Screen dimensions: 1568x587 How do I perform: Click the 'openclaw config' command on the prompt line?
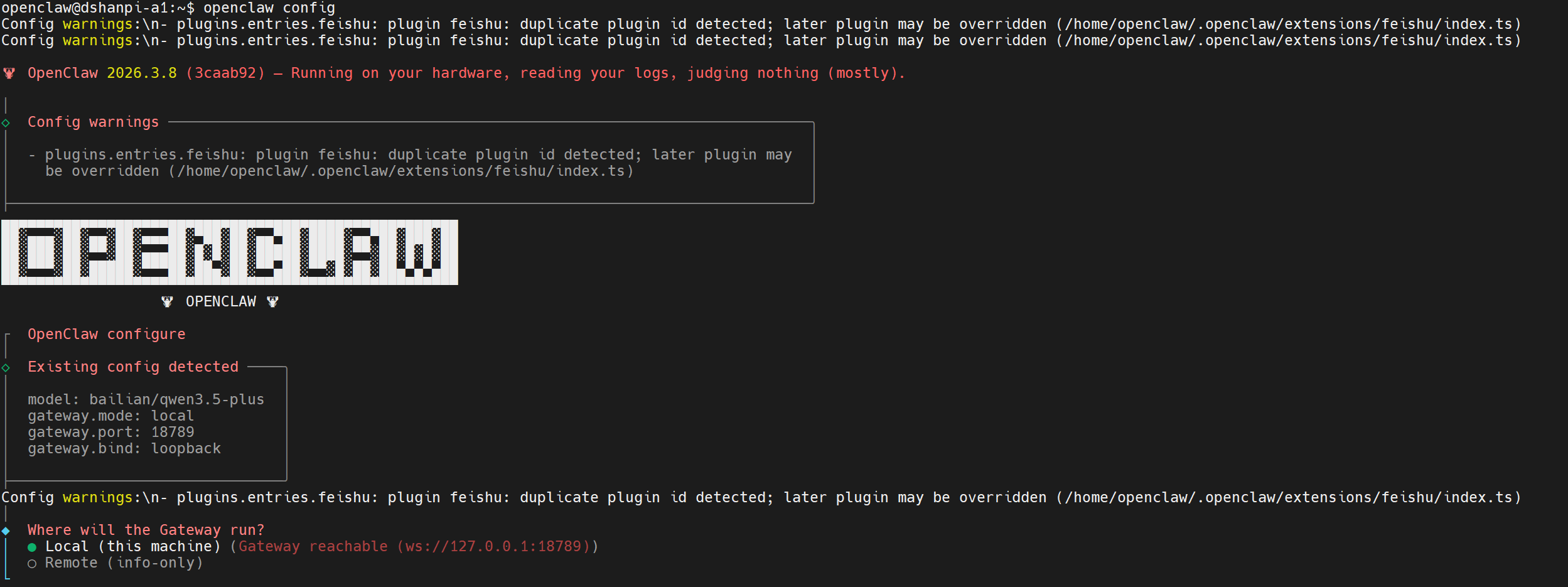(269, 8)
